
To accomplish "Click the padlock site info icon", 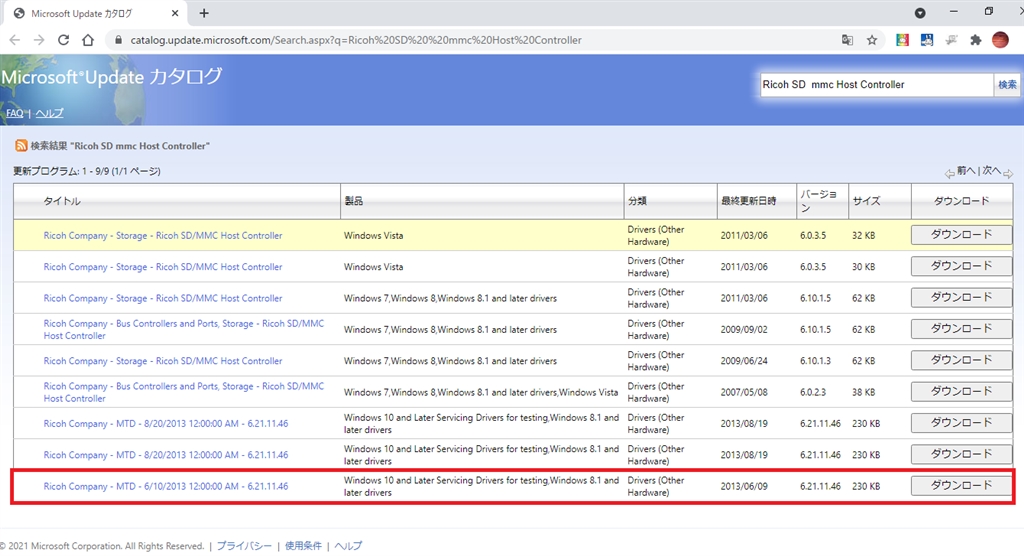I will pyautogui.click(x=118, y=40).
